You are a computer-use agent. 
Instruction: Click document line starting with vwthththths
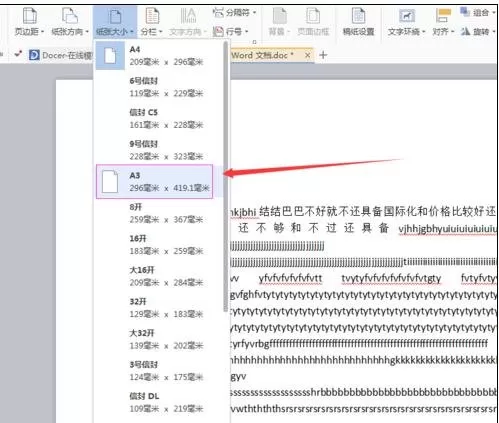tap(363, 409)
